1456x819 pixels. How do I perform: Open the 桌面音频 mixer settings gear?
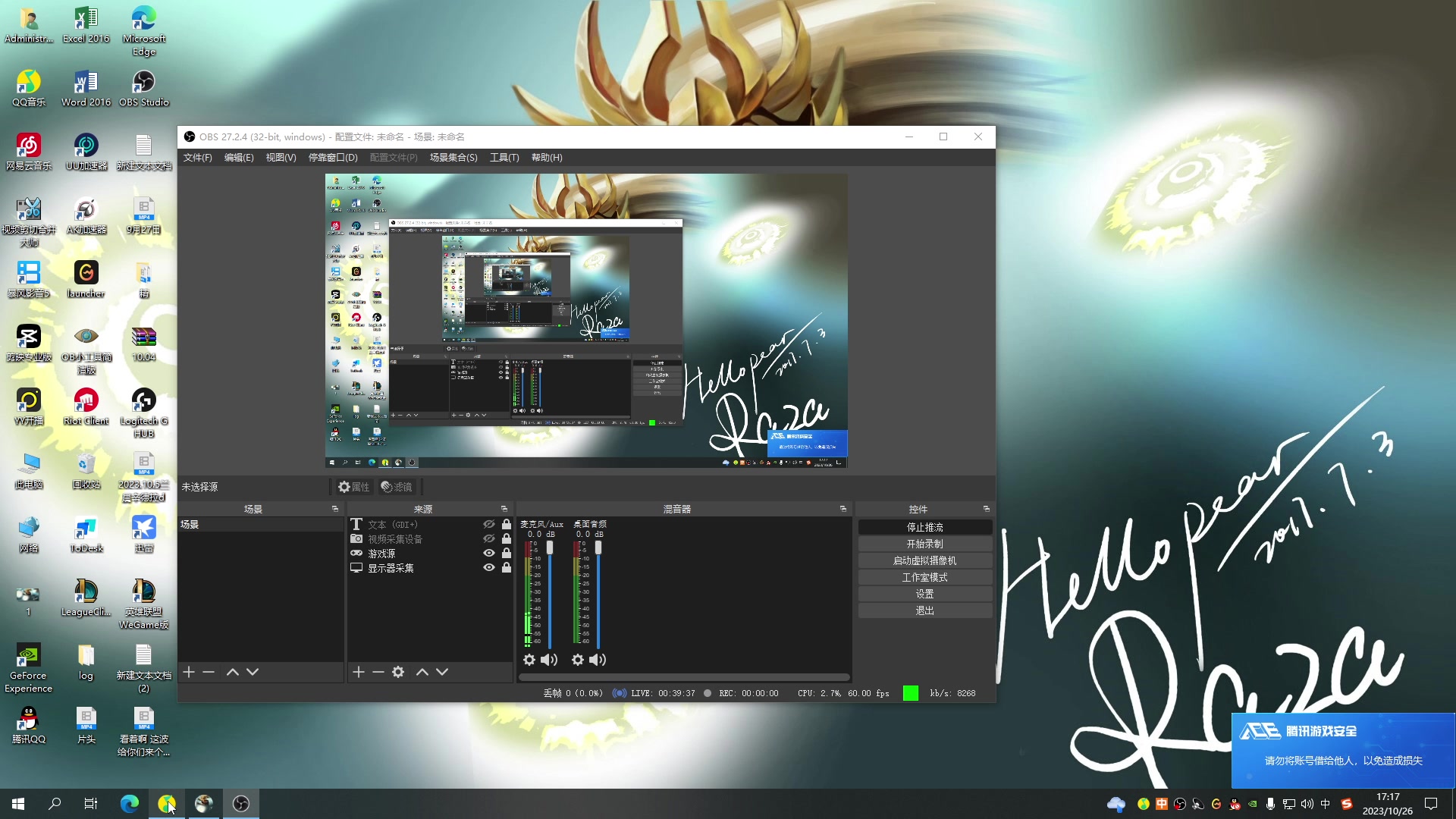coord(578,660)
